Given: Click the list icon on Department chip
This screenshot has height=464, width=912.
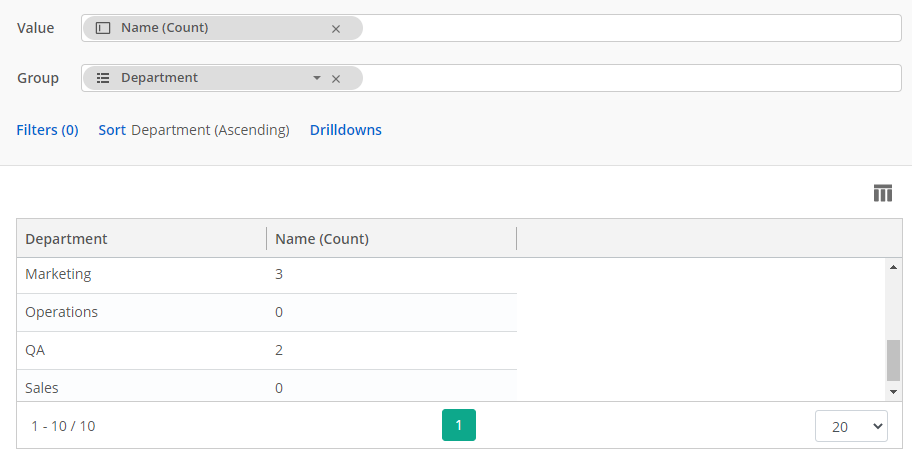Looking at the screenshot, I should [x=103, y=78].
